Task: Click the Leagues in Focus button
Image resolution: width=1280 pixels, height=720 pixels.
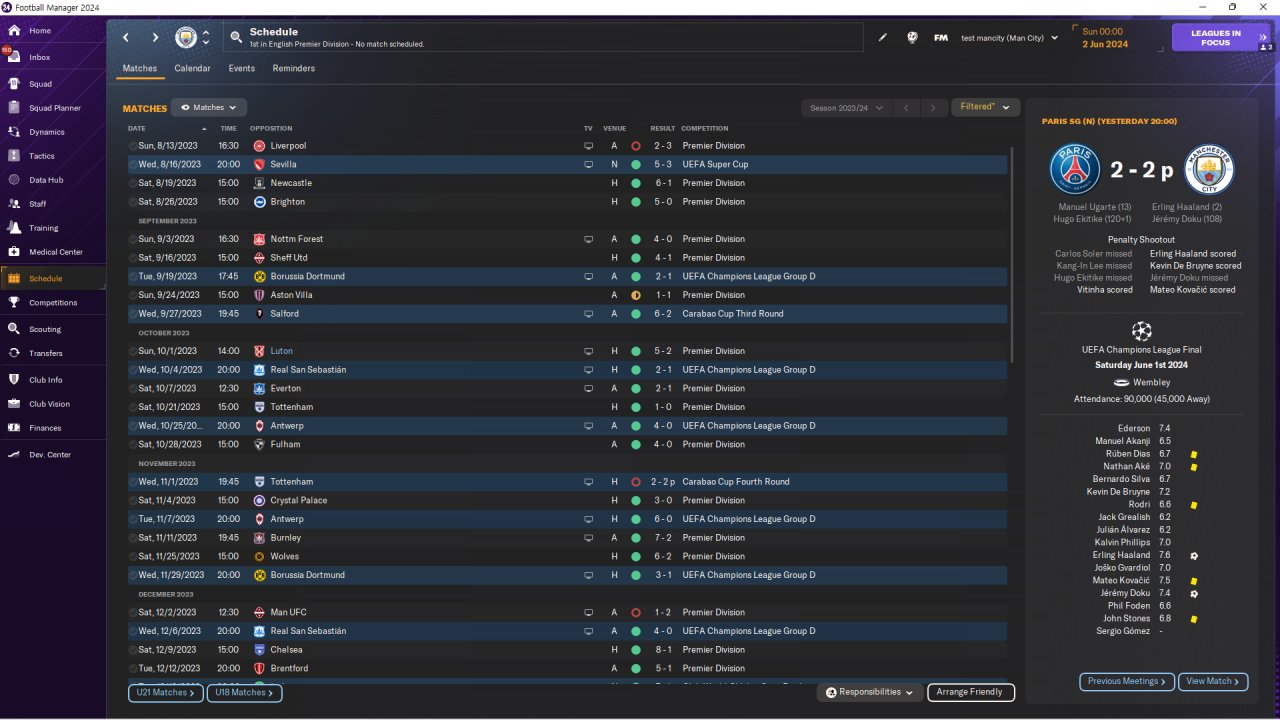Action: (1215, 38)
